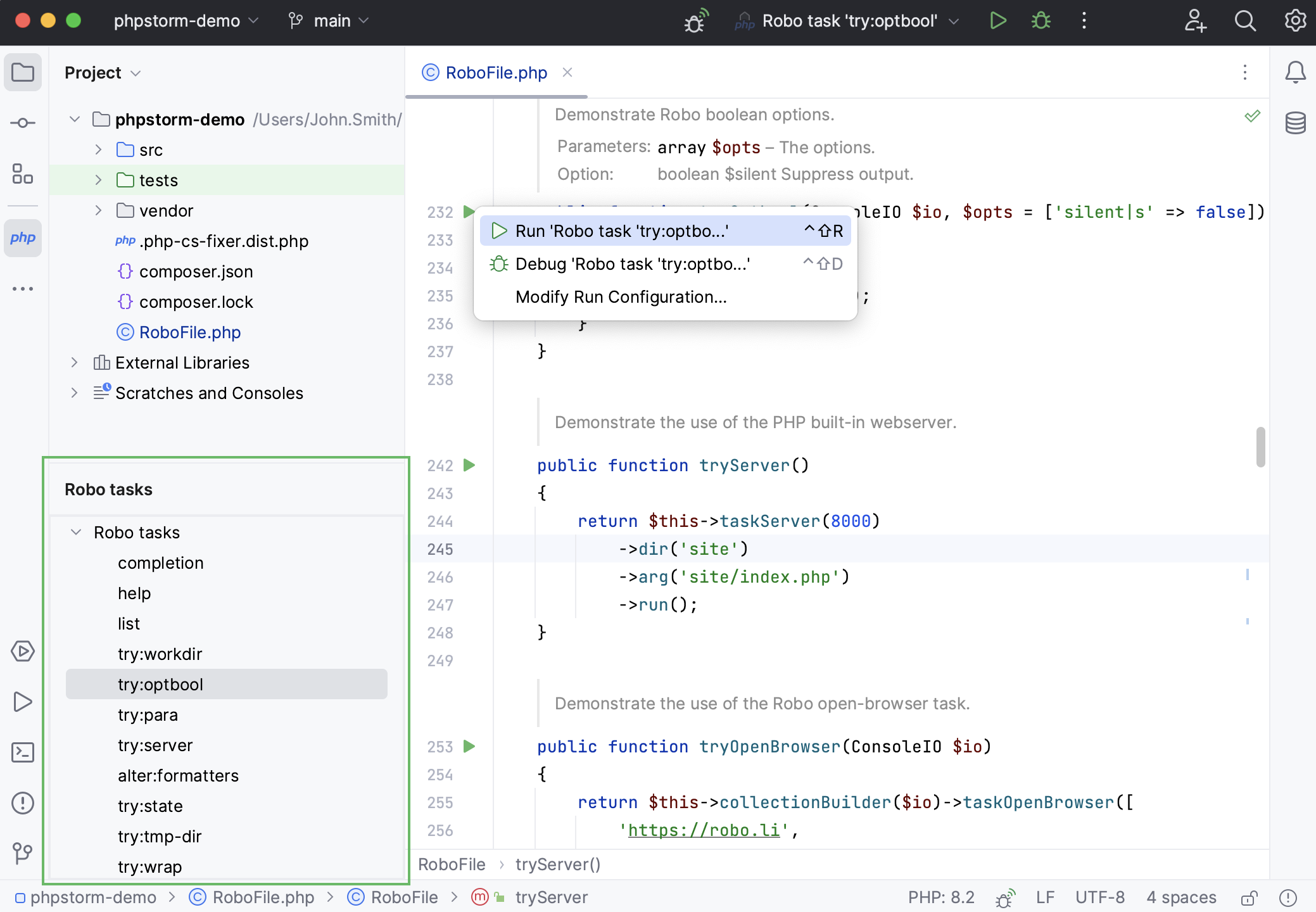
Task: Open the Services tool window icon
Action: [23, 651]
